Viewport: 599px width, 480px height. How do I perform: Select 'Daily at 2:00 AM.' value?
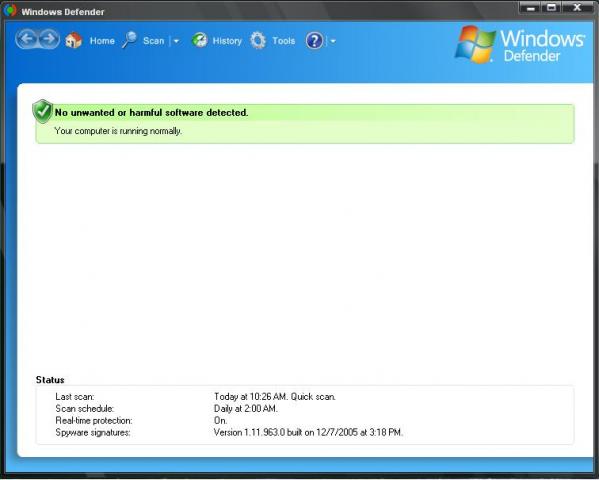pyautogui.click(x=246, y=409)
